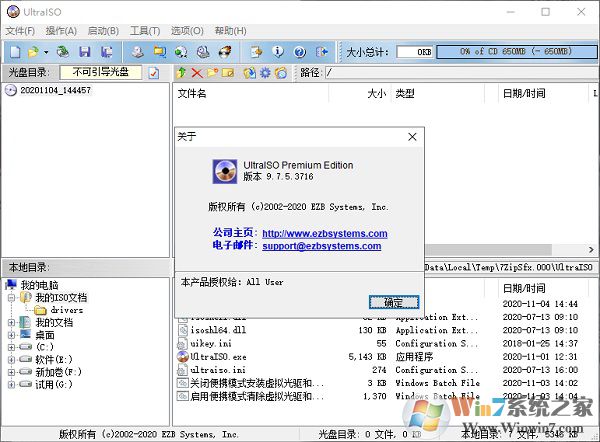Image resolution: width=600 pixels, height=442 pixels.
Task: Click the Save As toolbar icon
Action: pyautogui.click(x=106, y=52)
